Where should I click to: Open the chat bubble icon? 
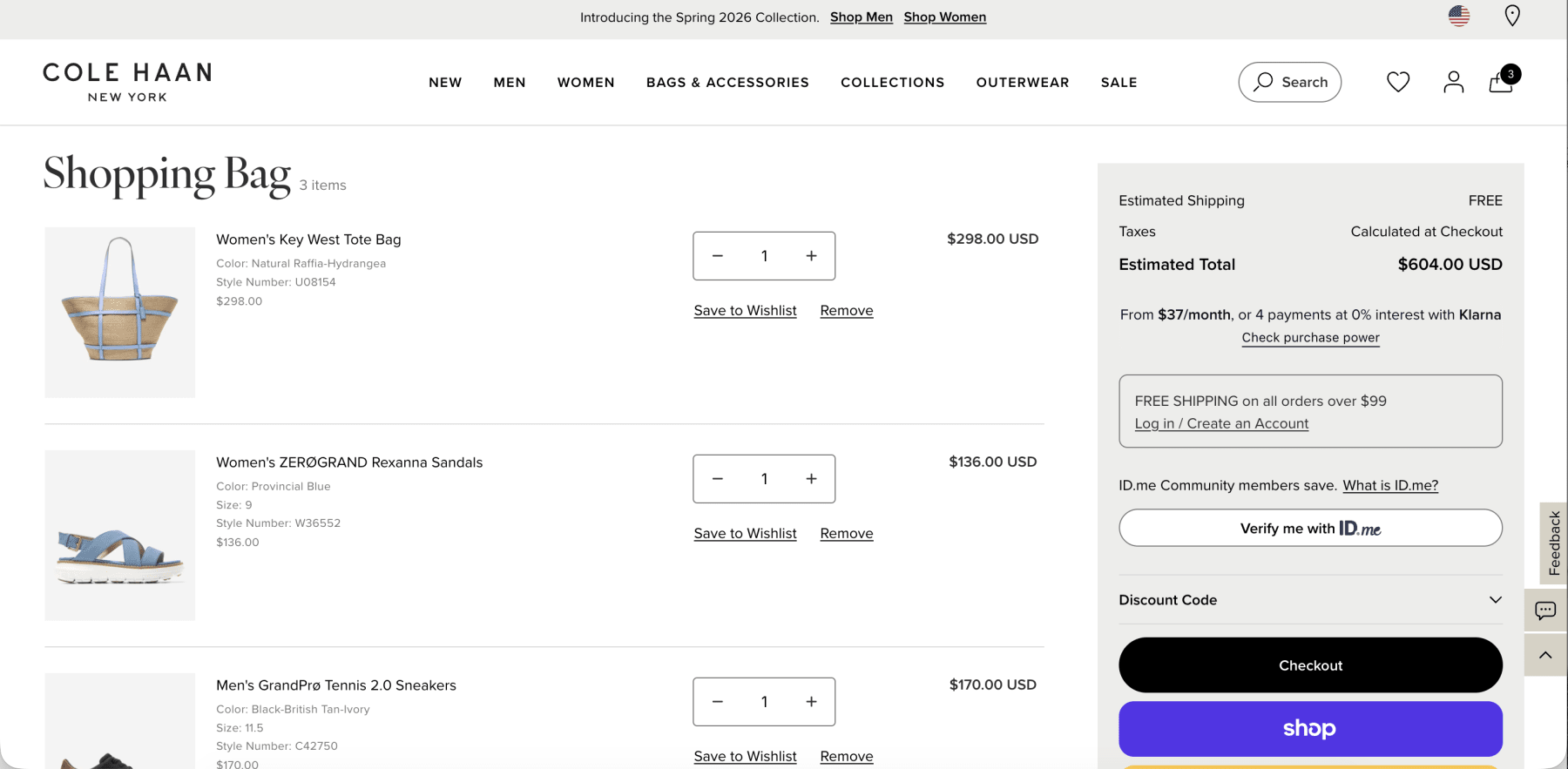(1545, 610)
